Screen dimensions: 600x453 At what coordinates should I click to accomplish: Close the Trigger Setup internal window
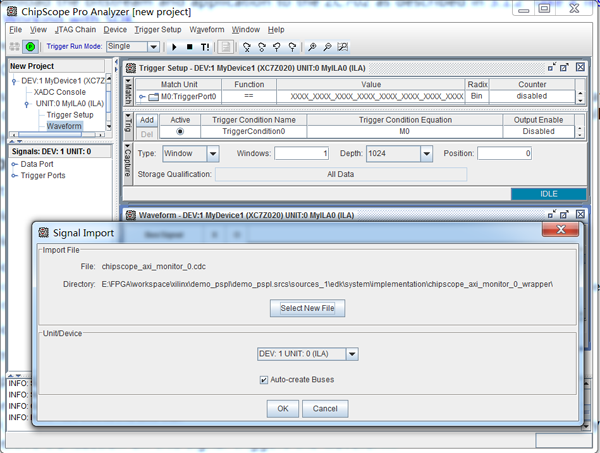coord(580,67)
